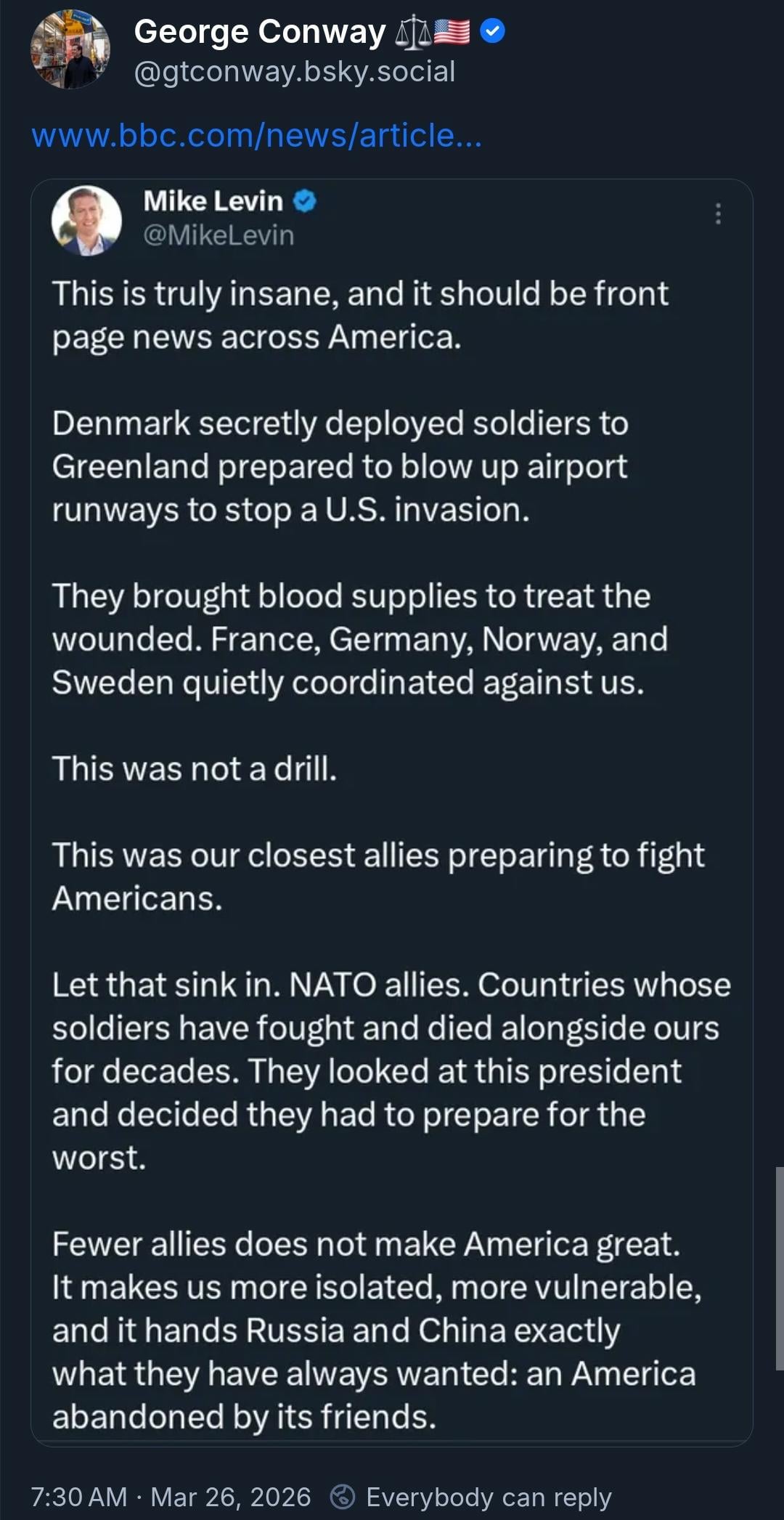Click the "This was not a drill." line
The image size is (784, 1520).
195,768
